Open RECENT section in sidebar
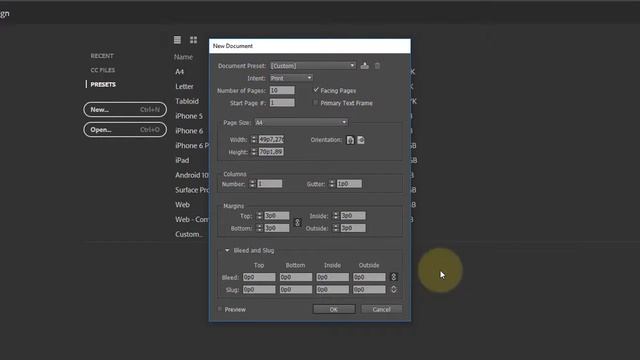Image resolution: width=640 pixels, height=360 pixels. [x=102, y=56]
